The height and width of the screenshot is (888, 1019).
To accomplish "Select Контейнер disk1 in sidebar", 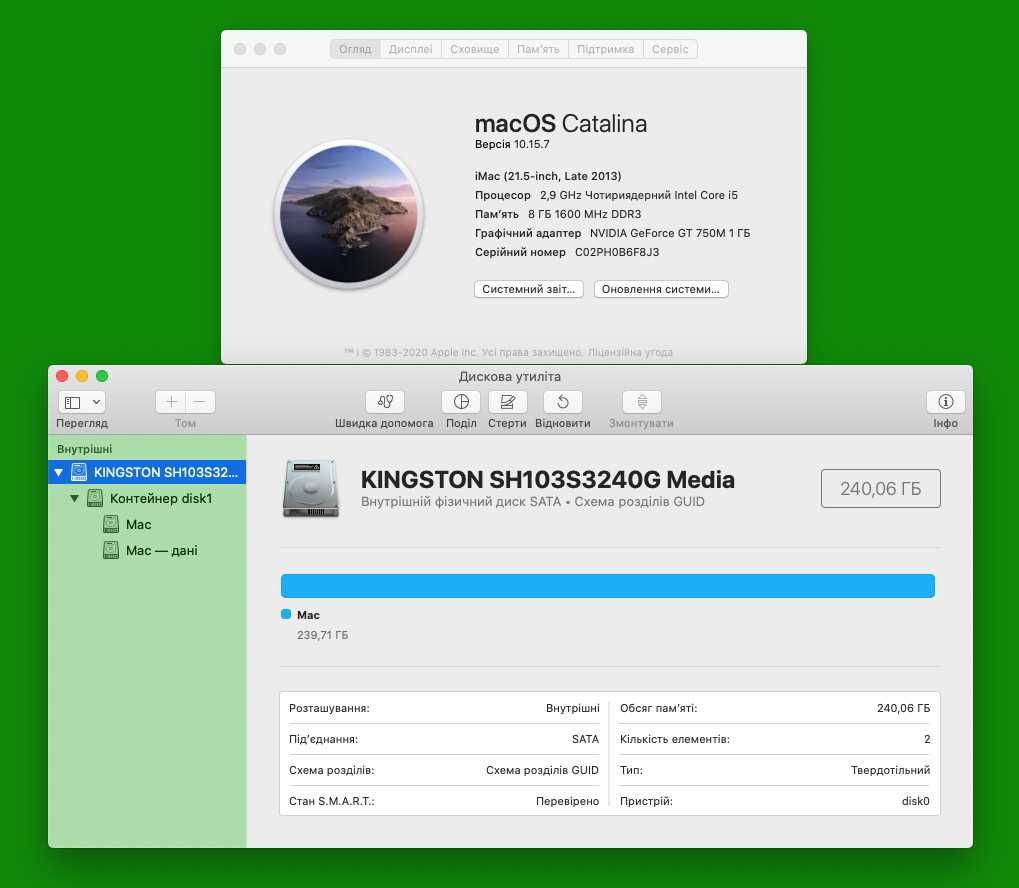I will [148, 498].
